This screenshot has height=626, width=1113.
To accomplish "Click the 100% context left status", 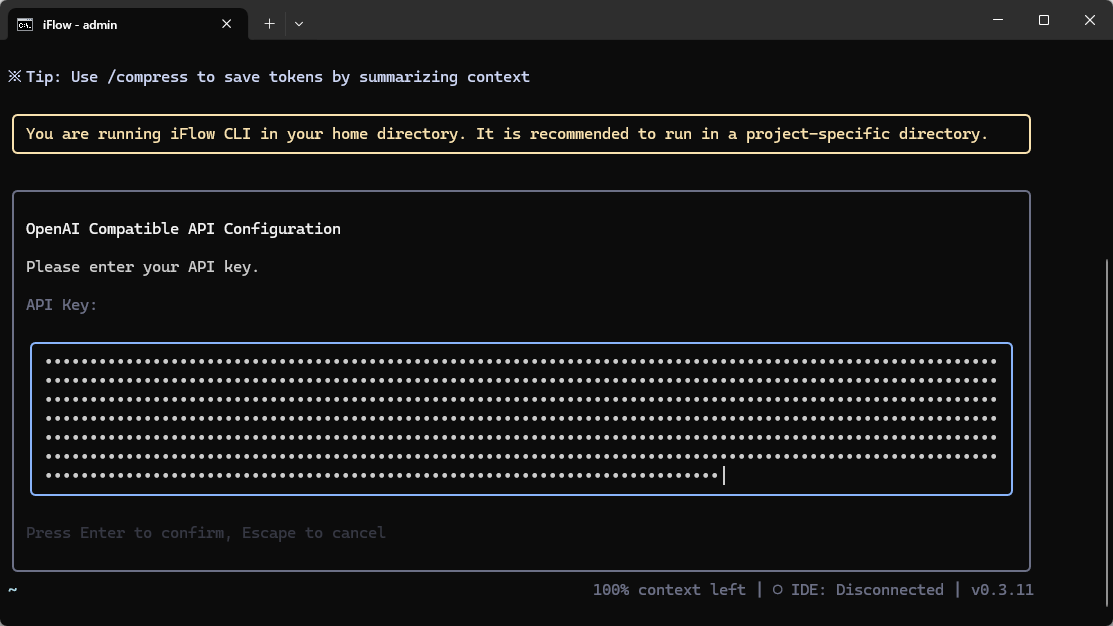I will 669,590.
